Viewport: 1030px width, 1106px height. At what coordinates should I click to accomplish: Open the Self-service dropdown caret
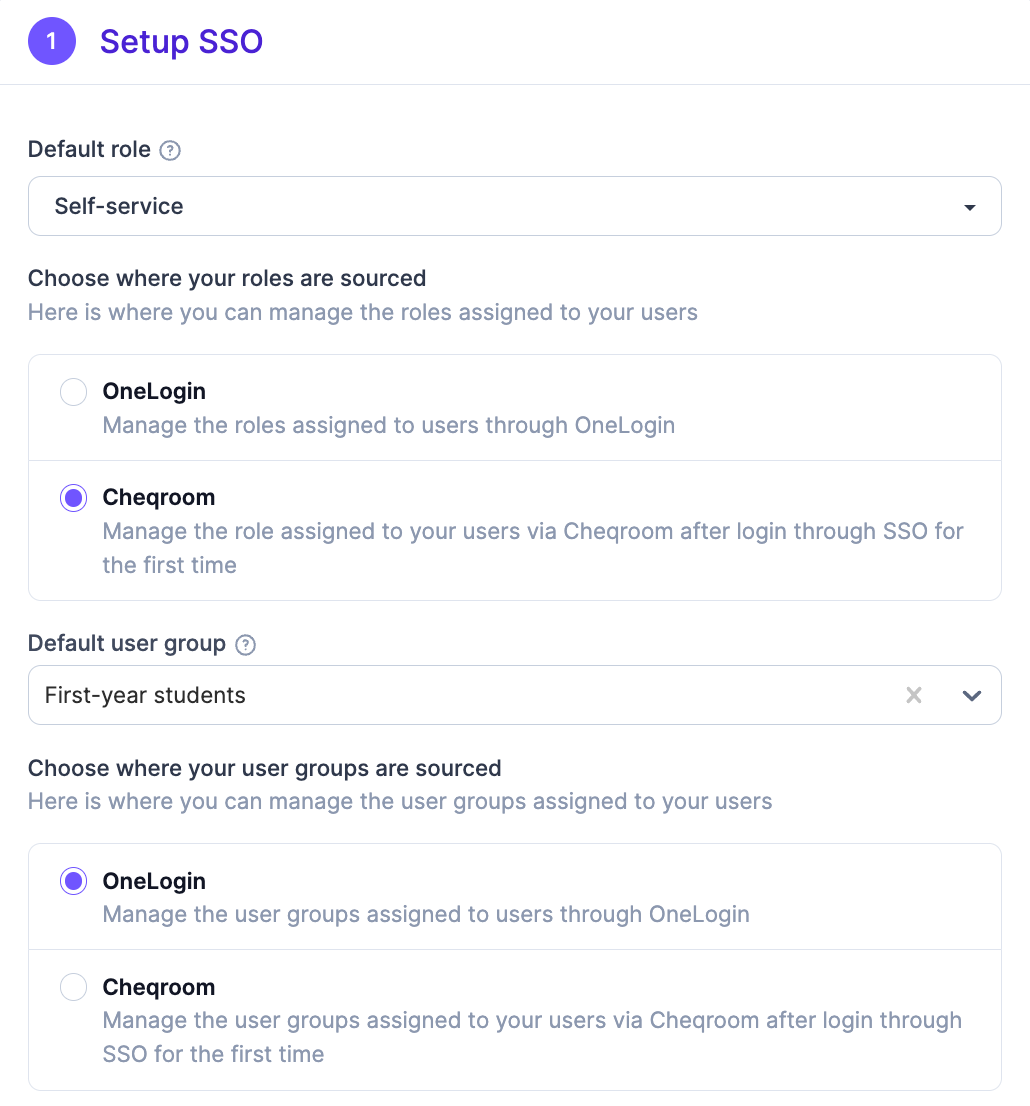pos(970,207)
